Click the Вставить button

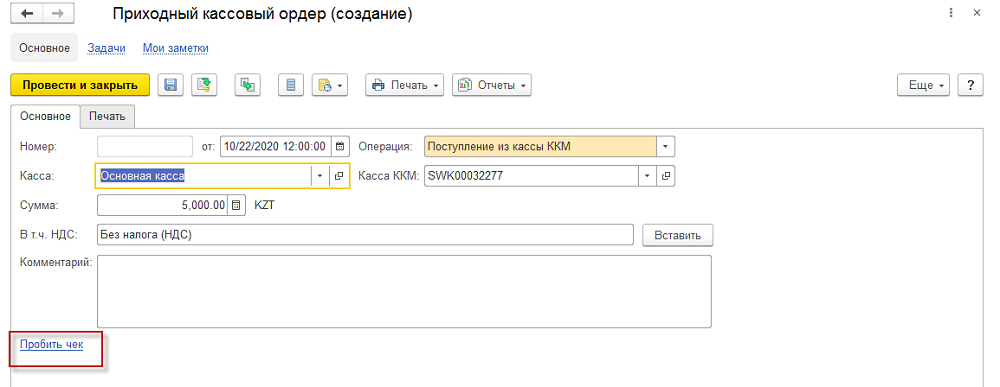point(677,235)
